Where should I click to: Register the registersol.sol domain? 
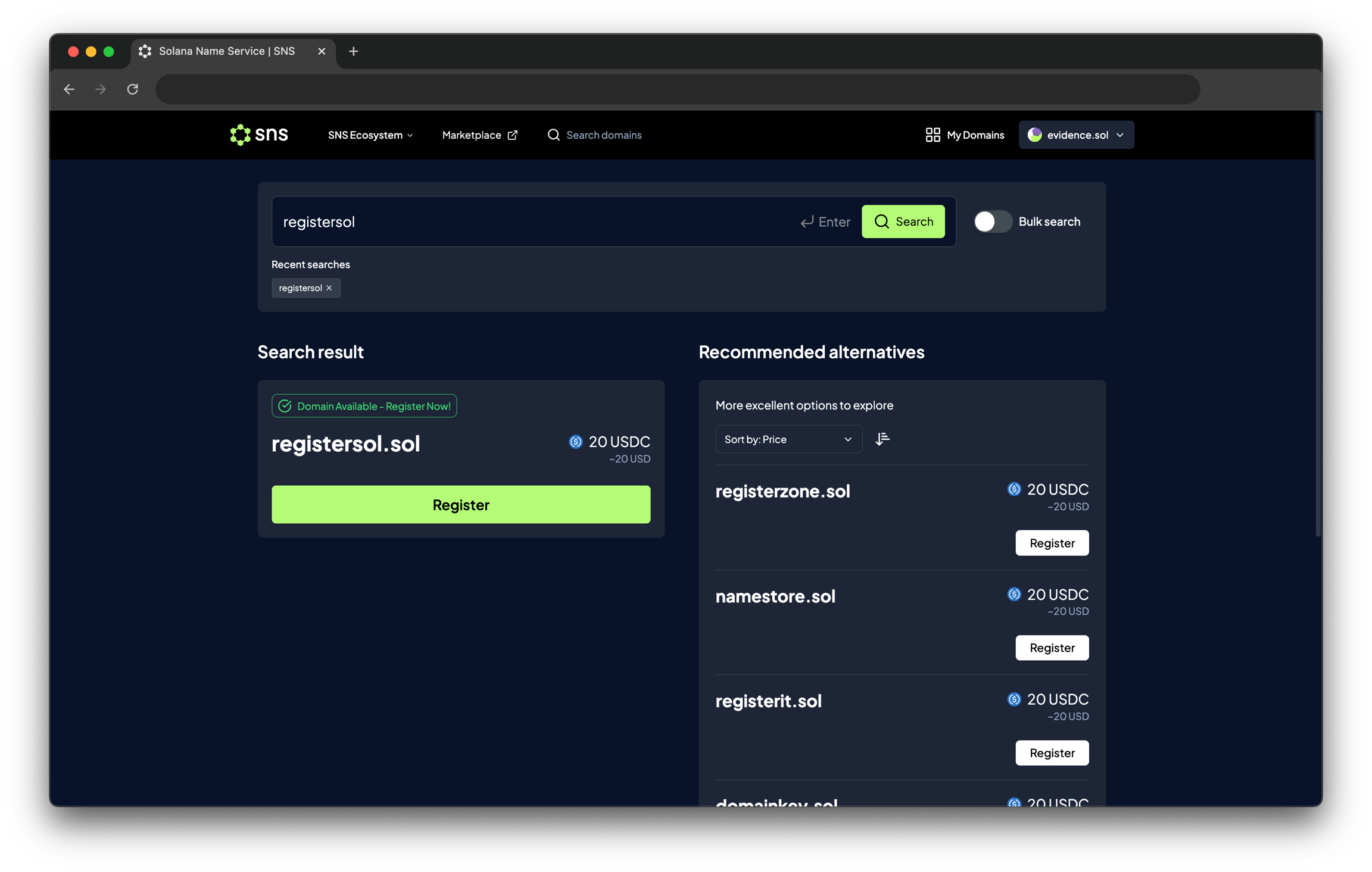[x=461, y=505]
